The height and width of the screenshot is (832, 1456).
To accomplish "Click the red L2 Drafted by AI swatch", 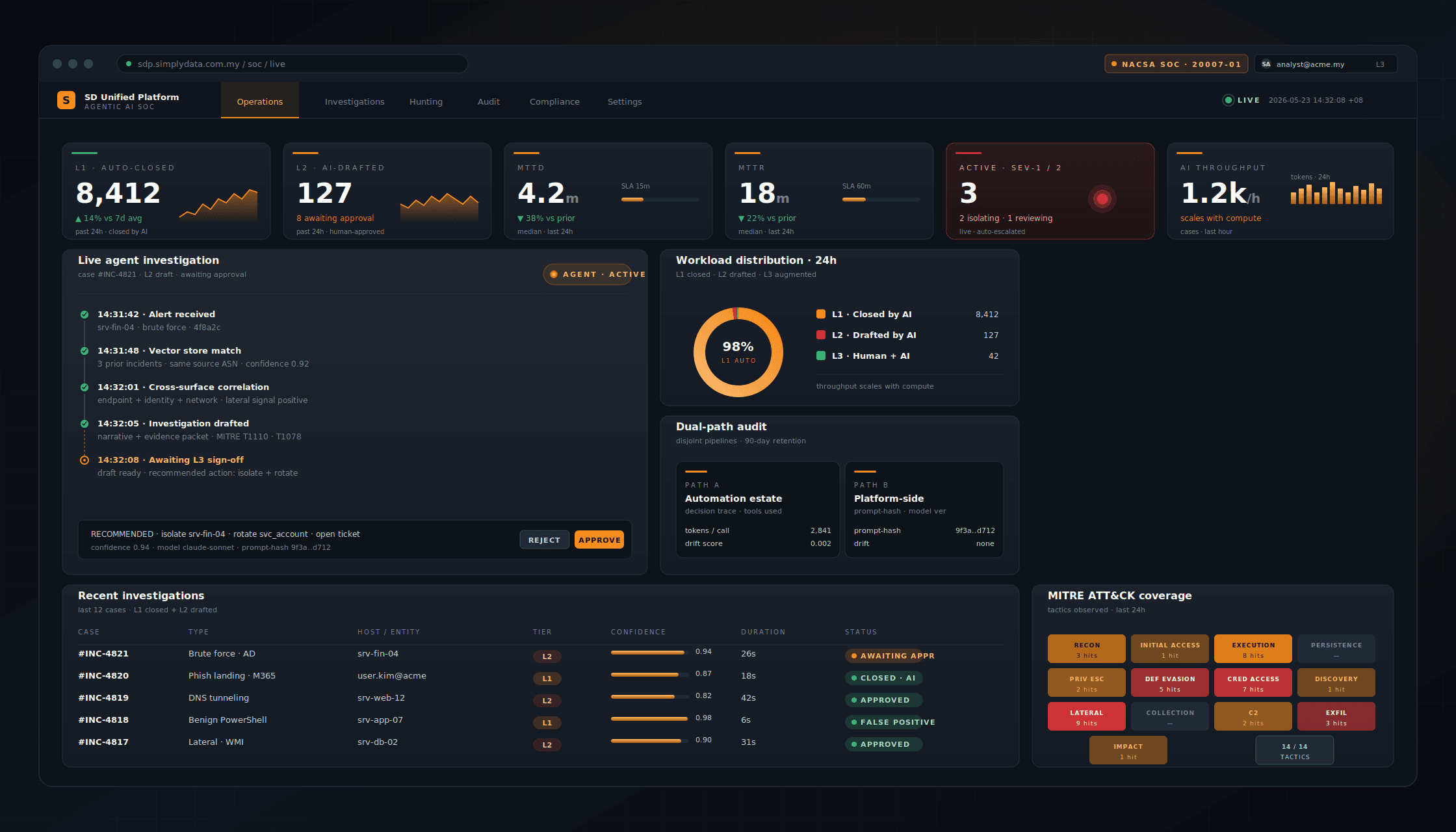I will point(821,335).
